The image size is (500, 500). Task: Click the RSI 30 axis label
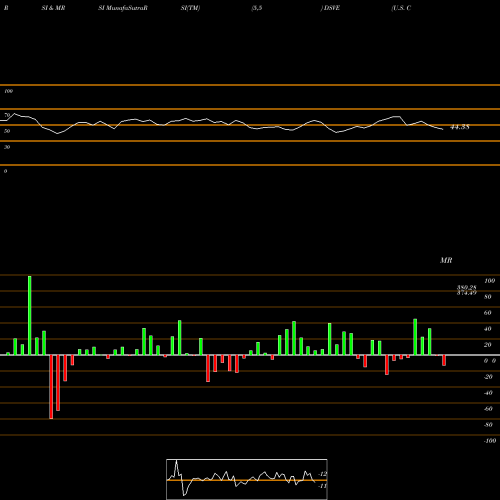(x=7, y=147)
